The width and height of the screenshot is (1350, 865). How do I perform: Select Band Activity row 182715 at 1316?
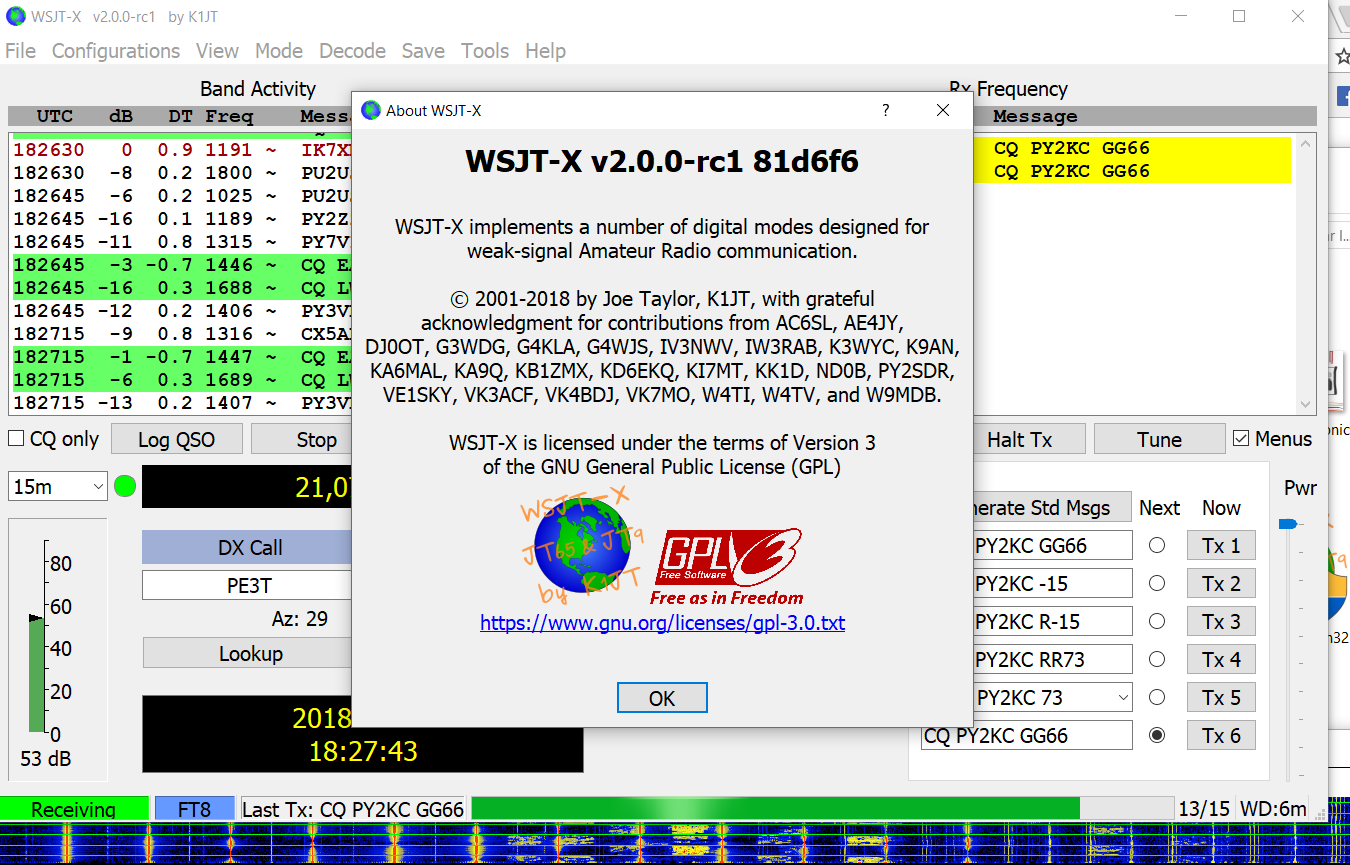point(181,334)
